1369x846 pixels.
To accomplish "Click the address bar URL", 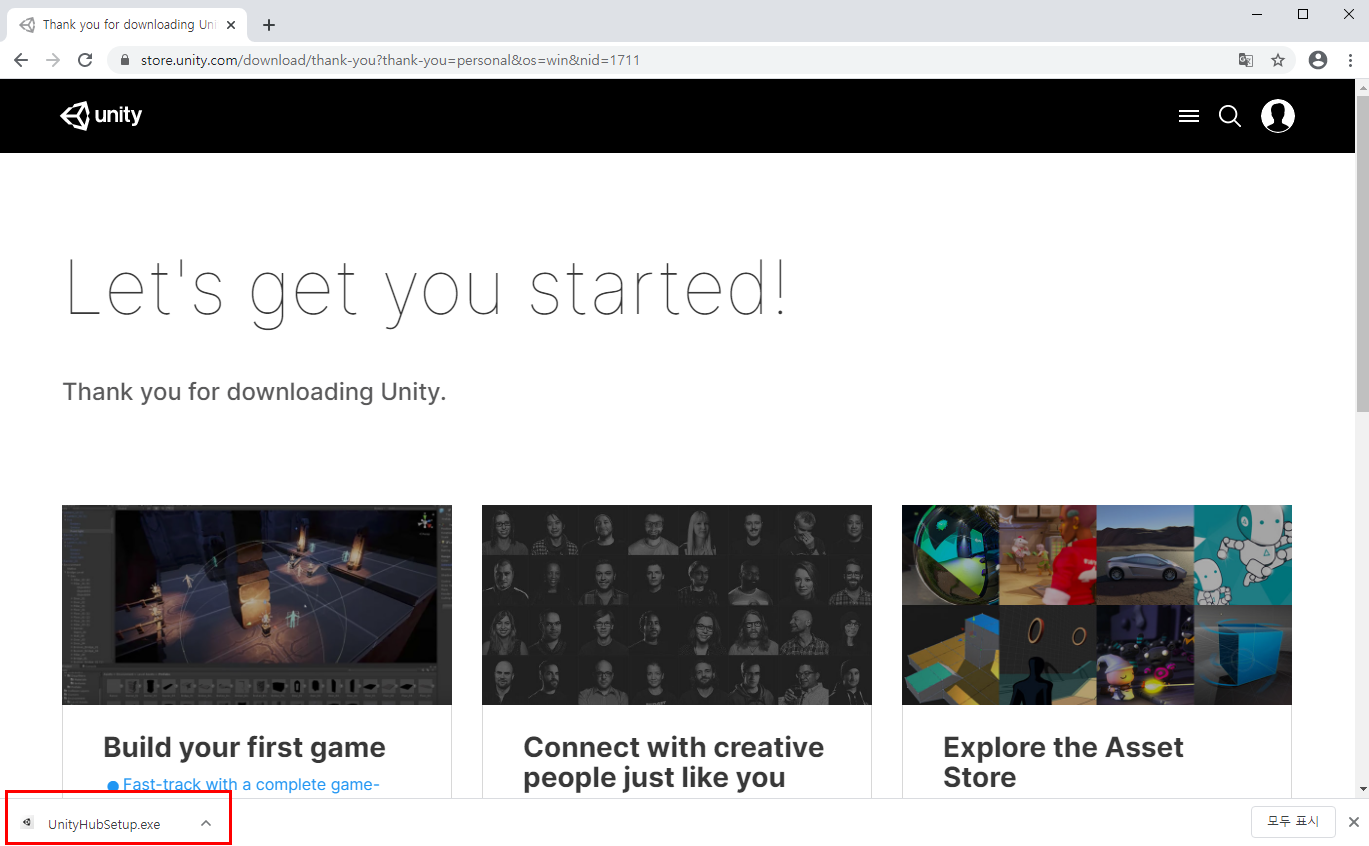I will pyautogui.click(x=390, y=60).
